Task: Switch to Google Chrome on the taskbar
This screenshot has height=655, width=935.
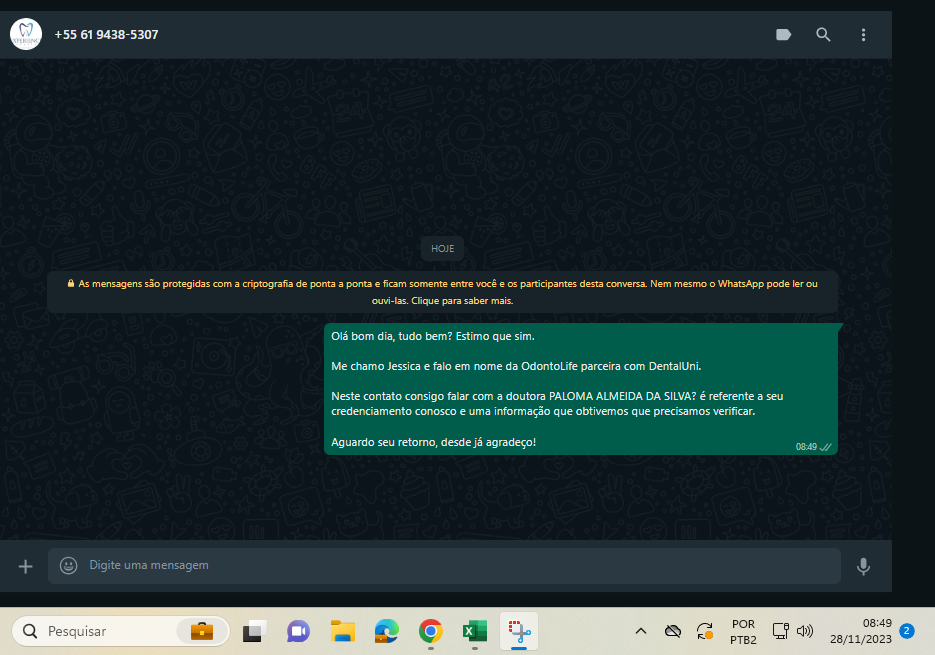Action: [431, 631]
